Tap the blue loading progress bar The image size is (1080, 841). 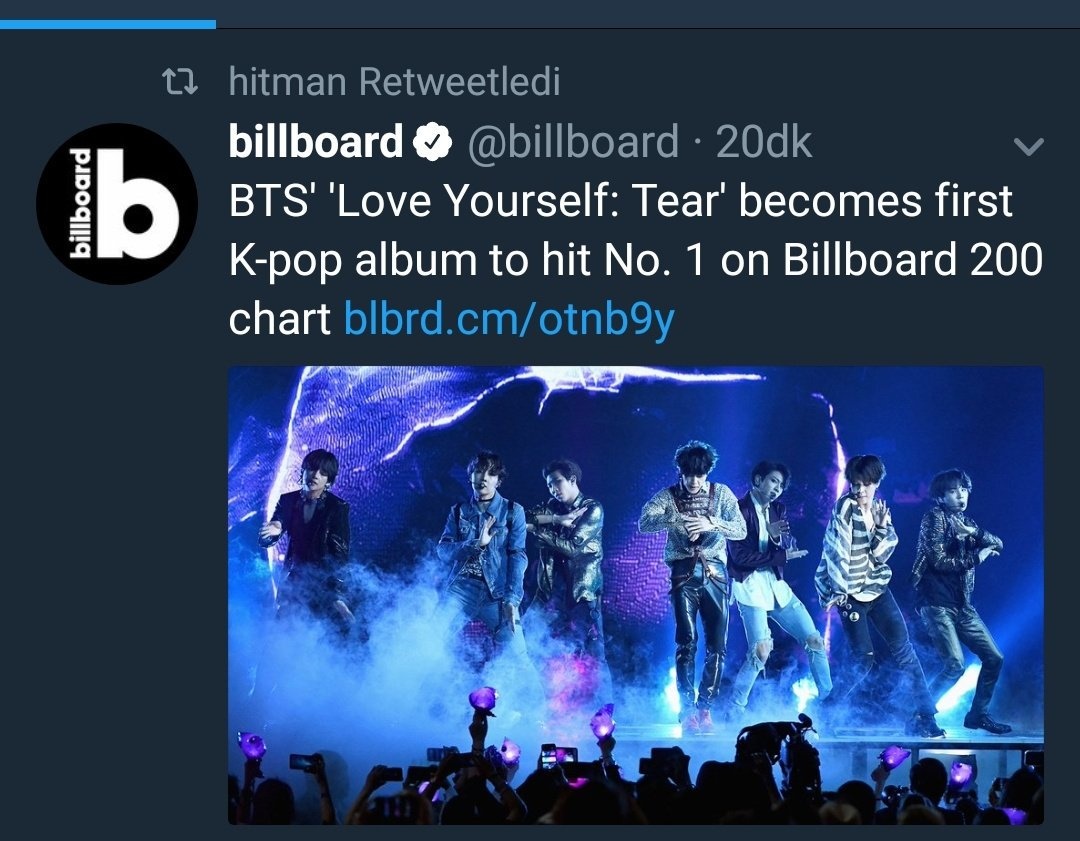pyautogui.click(x=107, y=24)
